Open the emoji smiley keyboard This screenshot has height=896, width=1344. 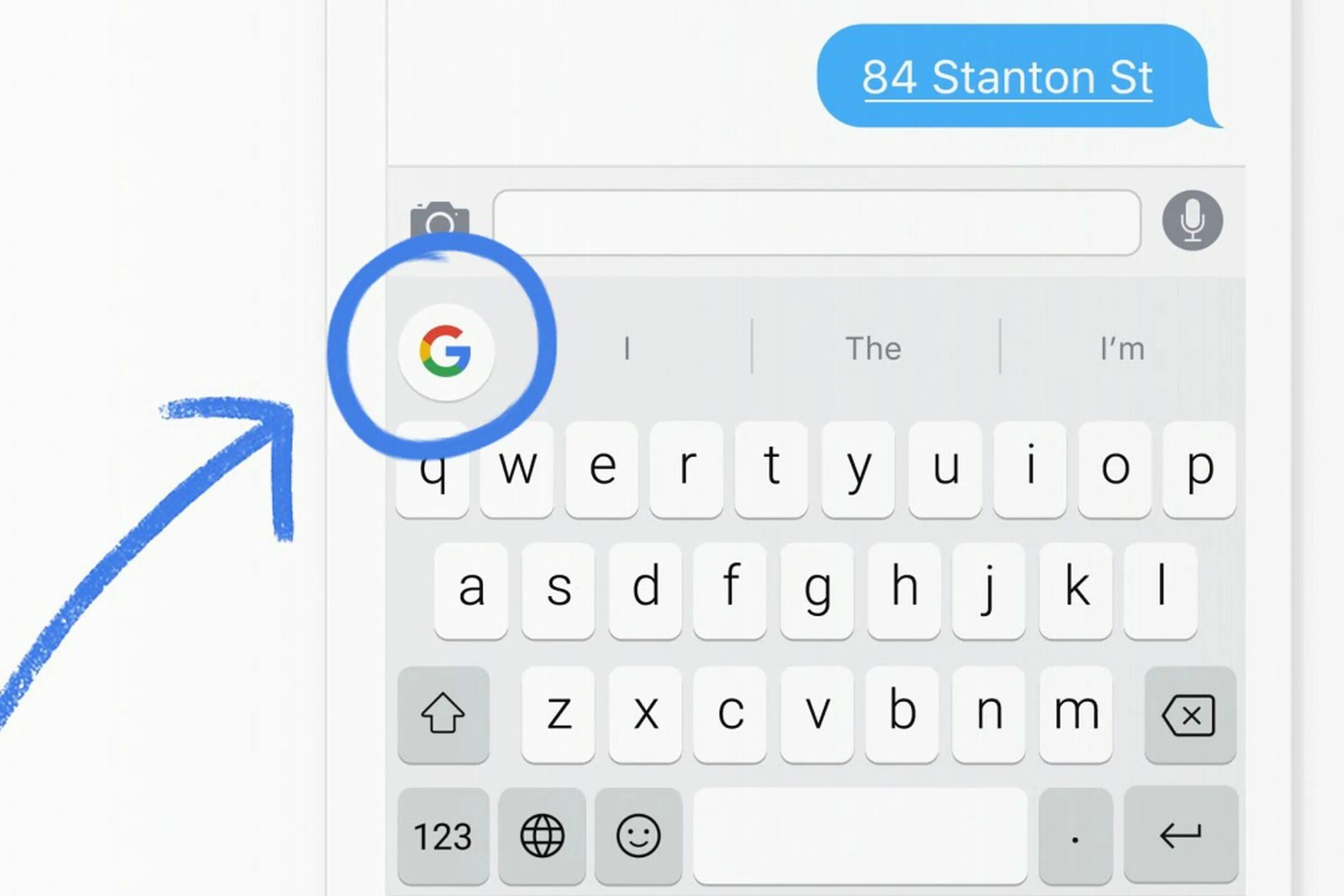coord(638,836)
